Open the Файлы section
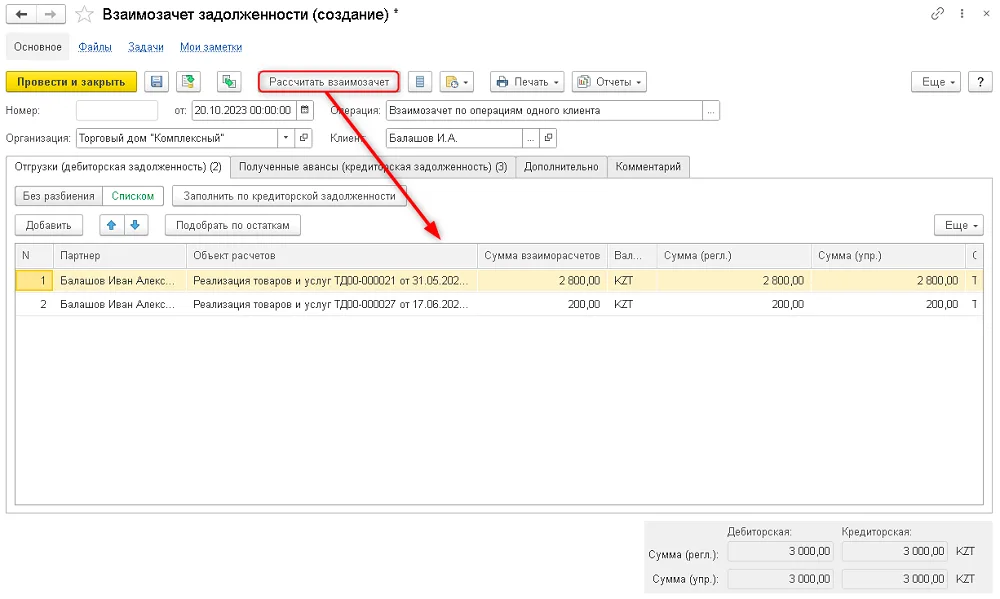1000x599 pixels. (x=95, y=47)
